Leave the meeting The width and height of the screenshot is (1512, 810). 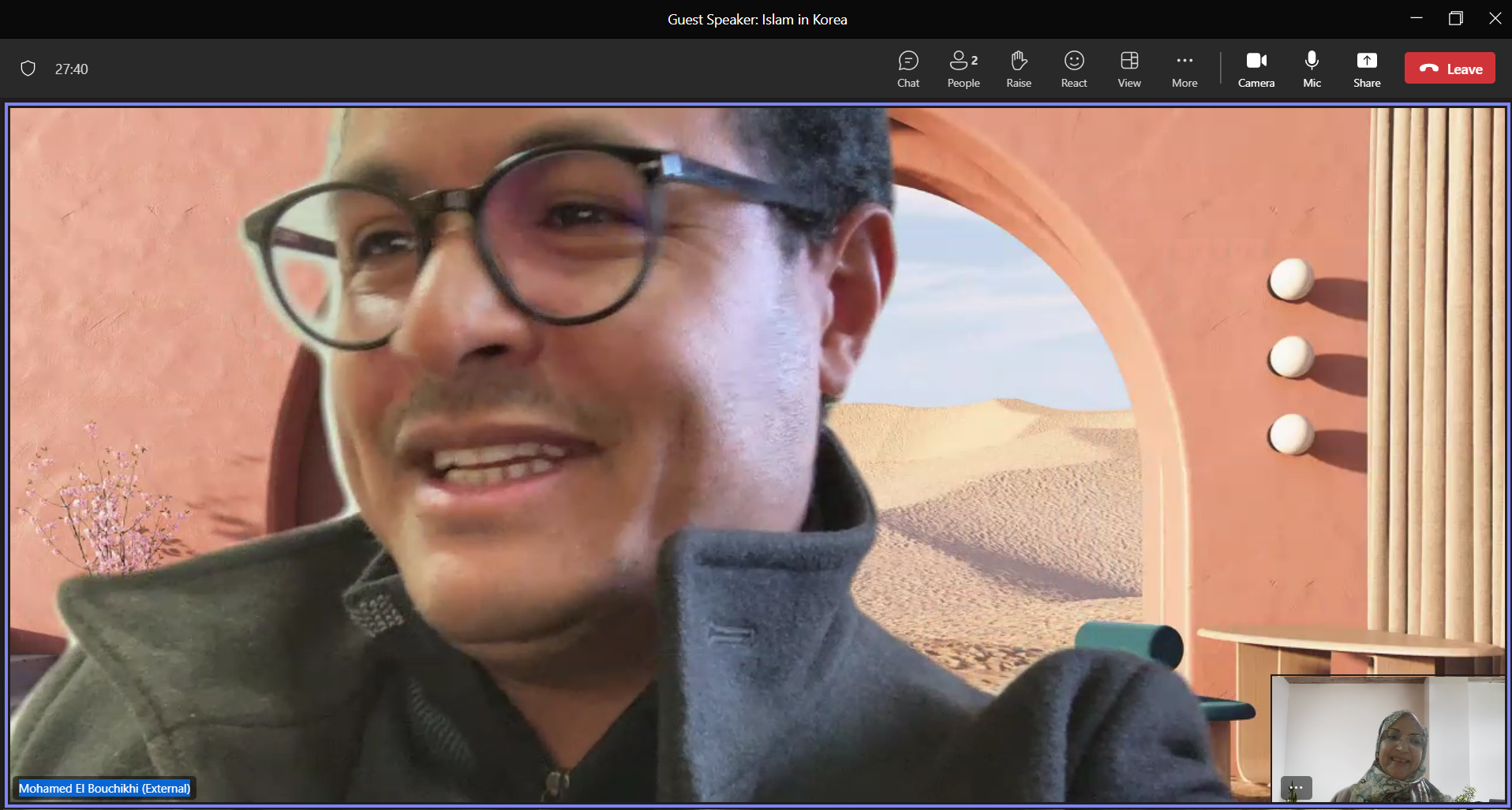tap(1450, 69)
